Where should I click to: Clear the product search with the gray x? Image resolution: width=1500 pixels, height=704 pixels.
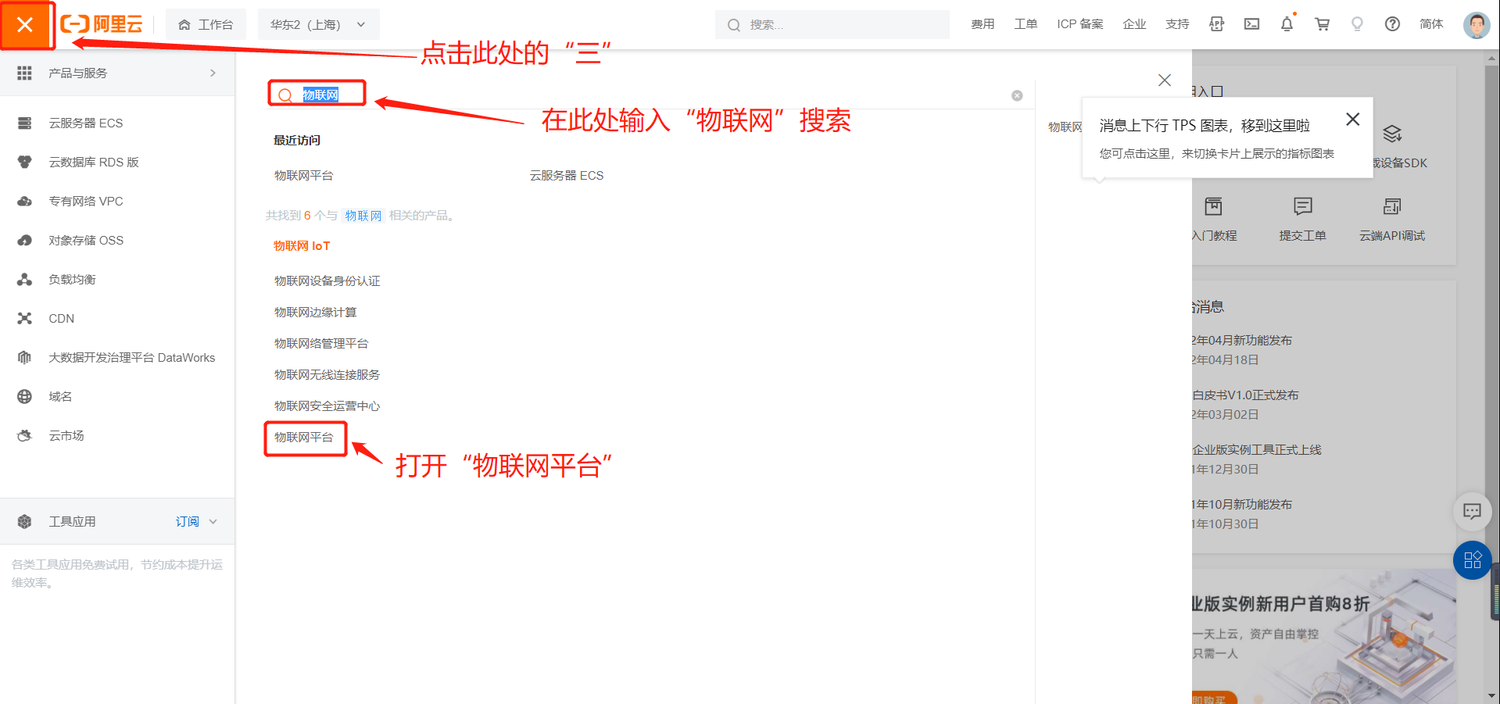(1017, 96)
